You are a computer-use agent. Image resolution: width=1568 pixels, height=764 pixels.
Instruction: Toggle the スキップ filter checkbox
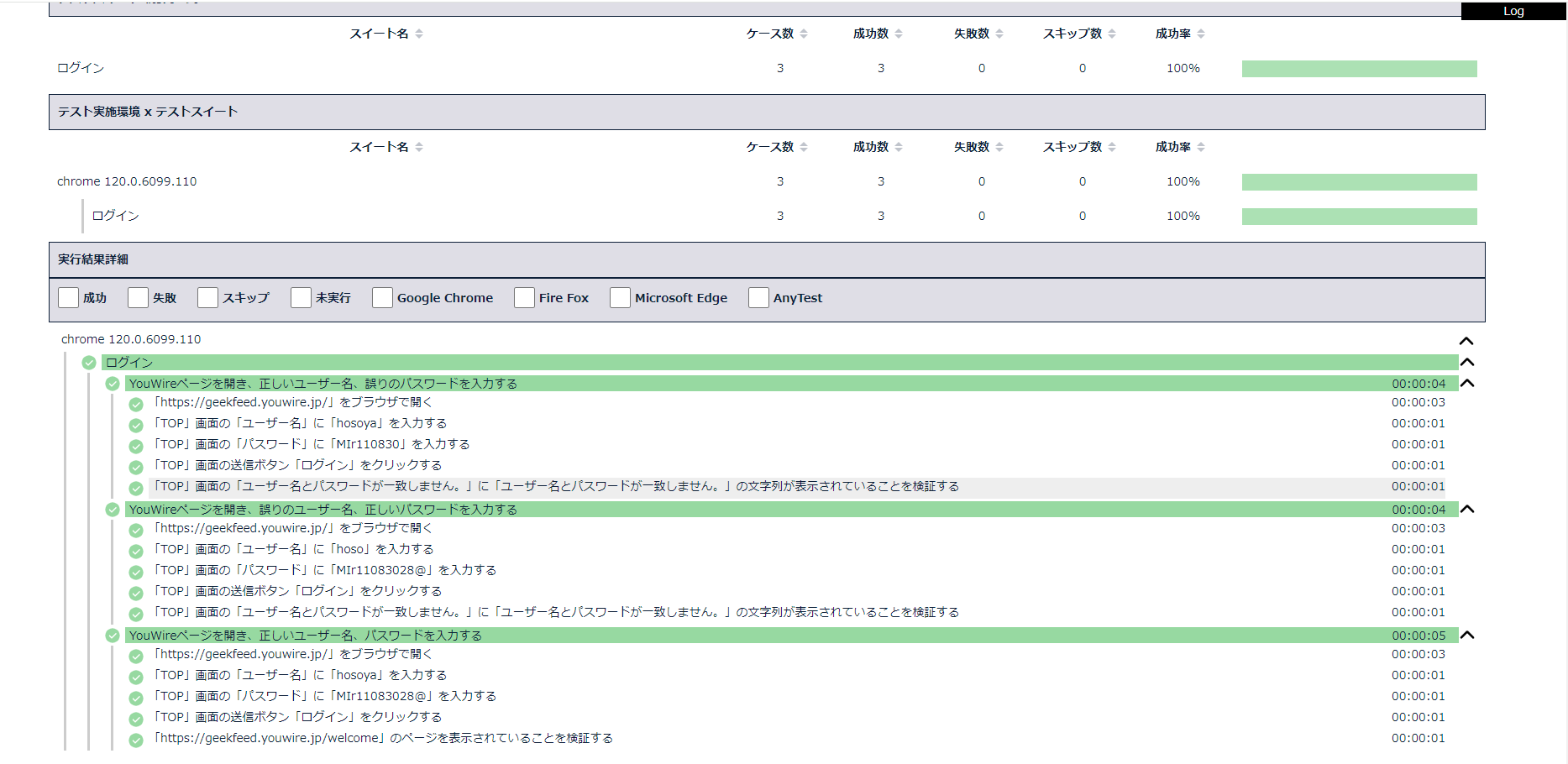[208, 298]
